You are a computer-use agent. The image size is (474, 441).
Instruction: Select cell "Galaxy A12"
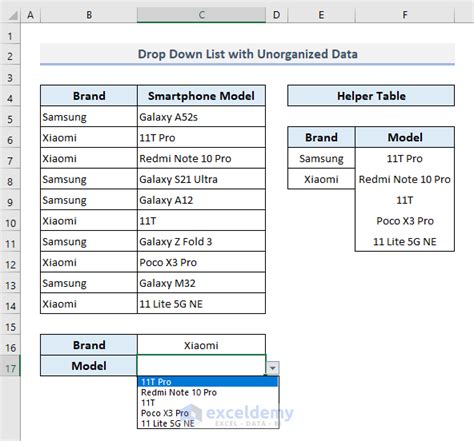tap(201, 200)
